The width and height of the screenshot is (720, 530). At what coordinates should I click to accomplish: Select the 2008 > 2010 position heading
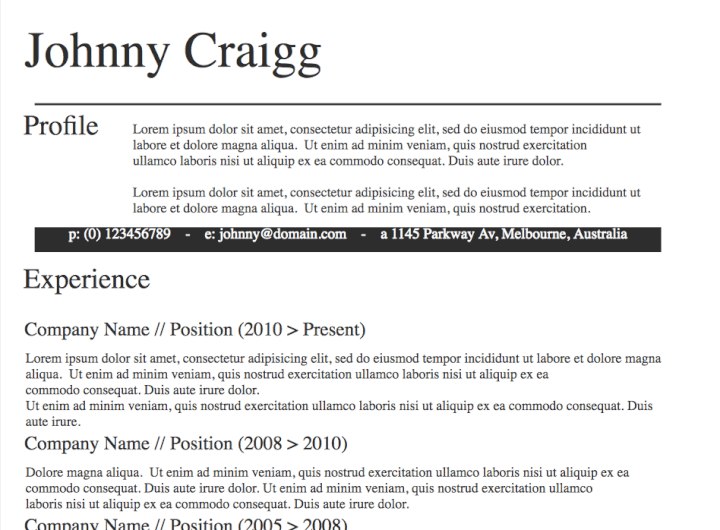click(x=185, y=443)
